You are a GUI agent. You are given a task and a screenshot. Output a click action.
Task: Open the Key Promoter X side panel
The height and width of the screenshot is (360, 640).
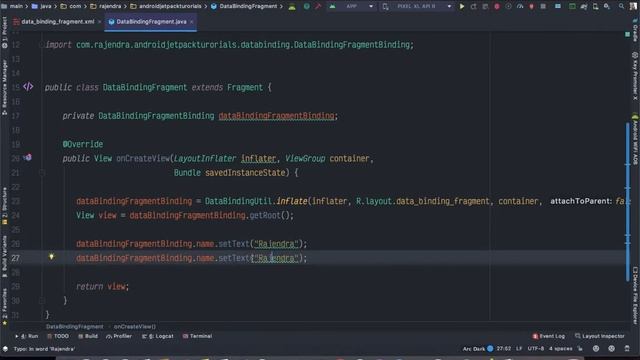(635, 76)
